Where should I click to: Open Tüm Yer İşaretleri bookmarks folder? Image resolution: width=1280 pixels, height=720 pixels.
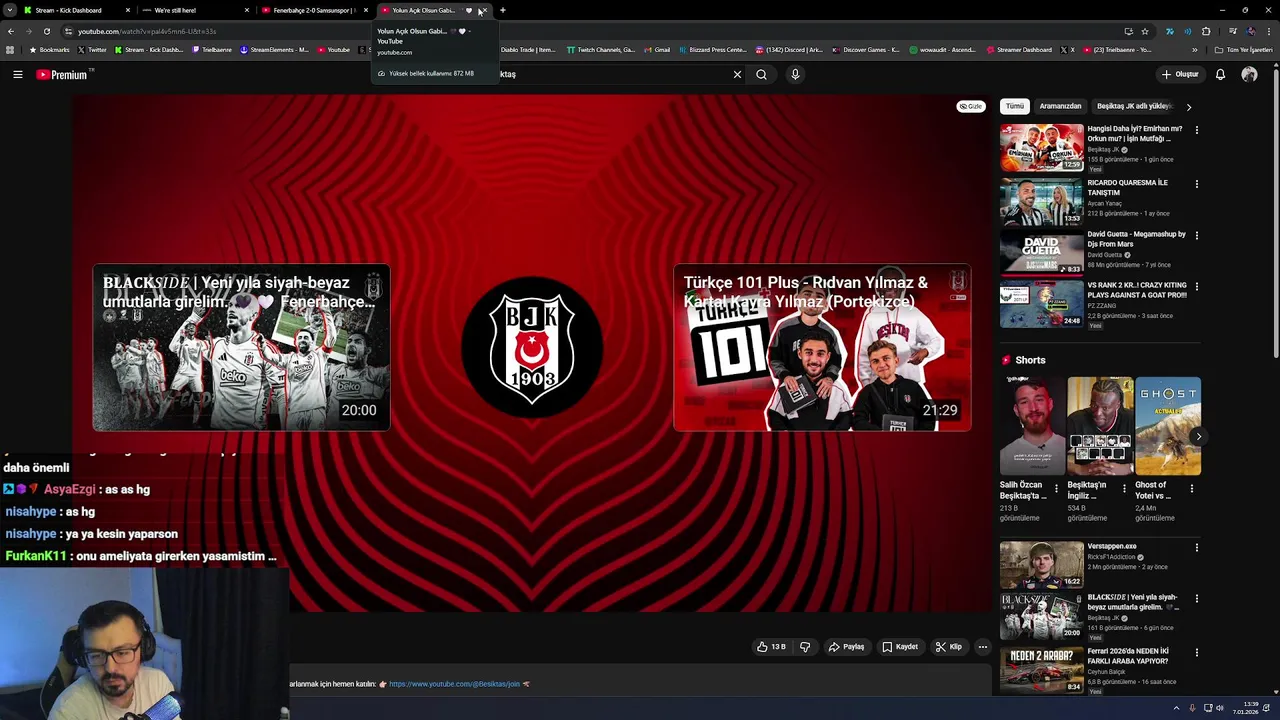click(x=1244, y=50)
